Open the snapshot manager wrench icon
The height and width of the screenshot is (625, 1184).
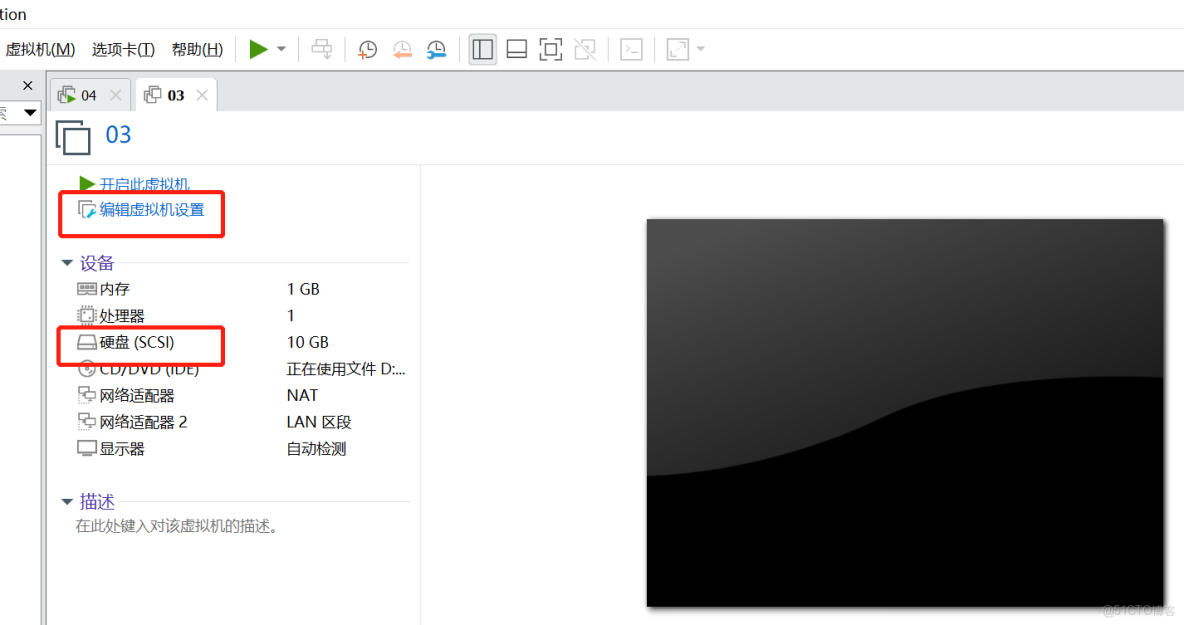point(436,50)
